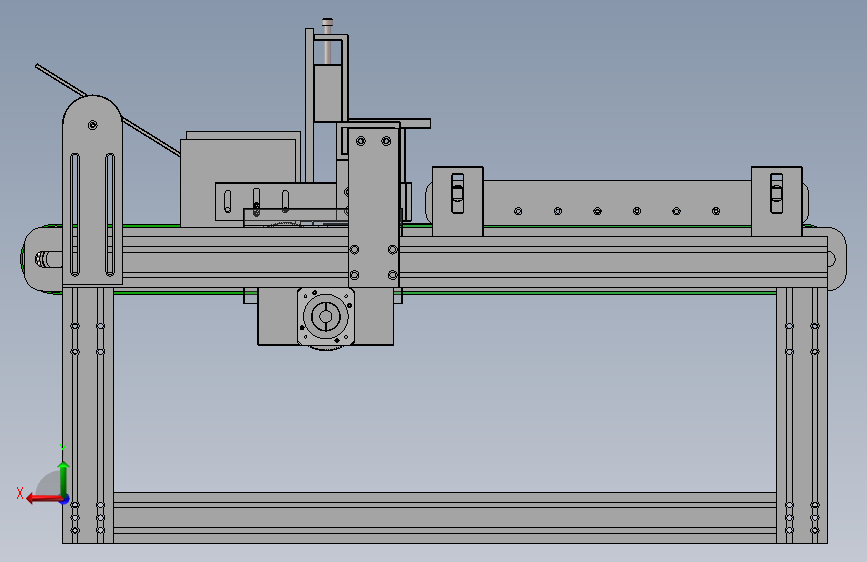Select the left vertical leg extrusion below the beam
This screenshot has height=562, width=867.
pyautogui.click(x=88, y=415)
